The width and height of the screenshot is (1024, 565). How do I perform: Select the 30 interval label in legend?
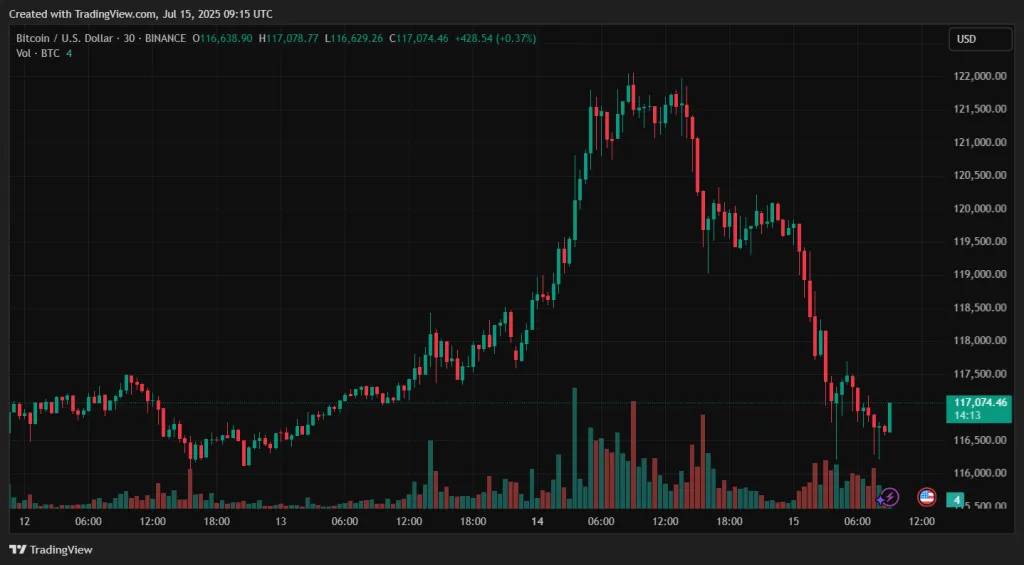click(129, 38)
